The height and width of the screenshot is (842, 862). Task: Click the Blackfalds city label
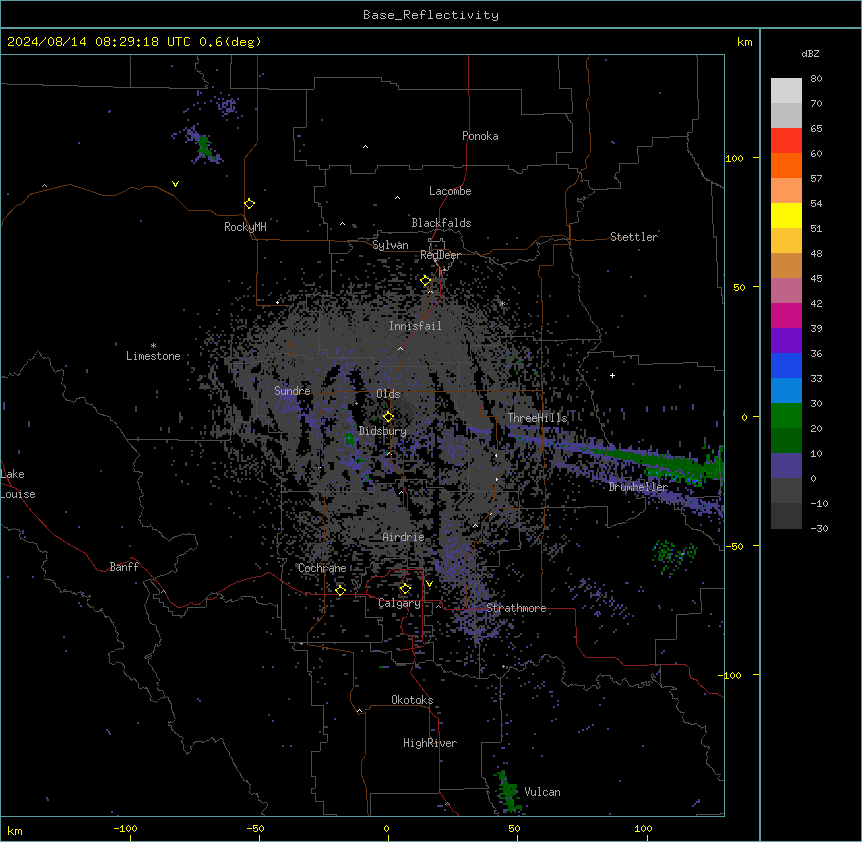pyautogui.click(x=441, y=223)
